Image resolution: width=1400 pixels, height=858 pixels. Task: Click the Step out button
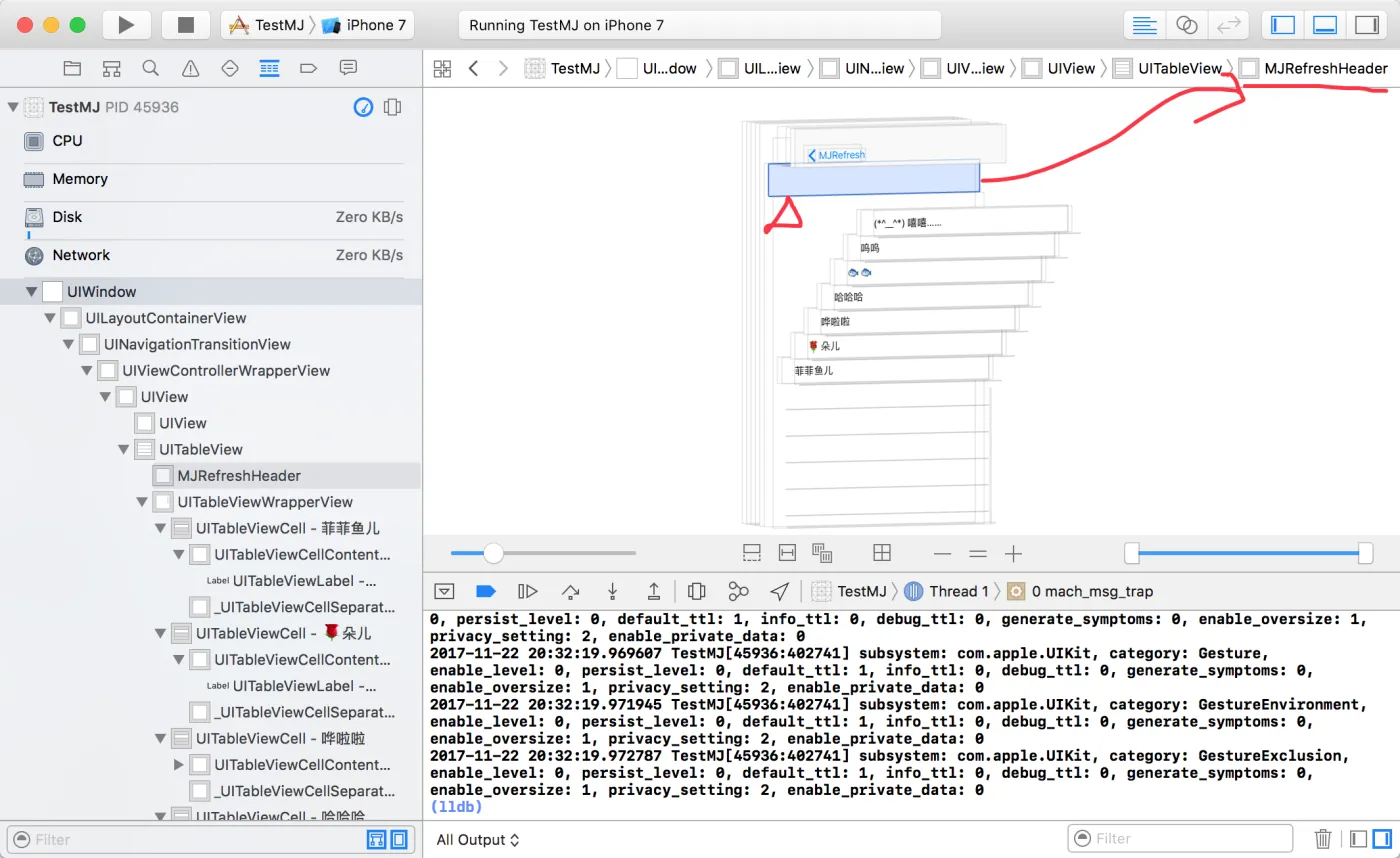(654, 591)
